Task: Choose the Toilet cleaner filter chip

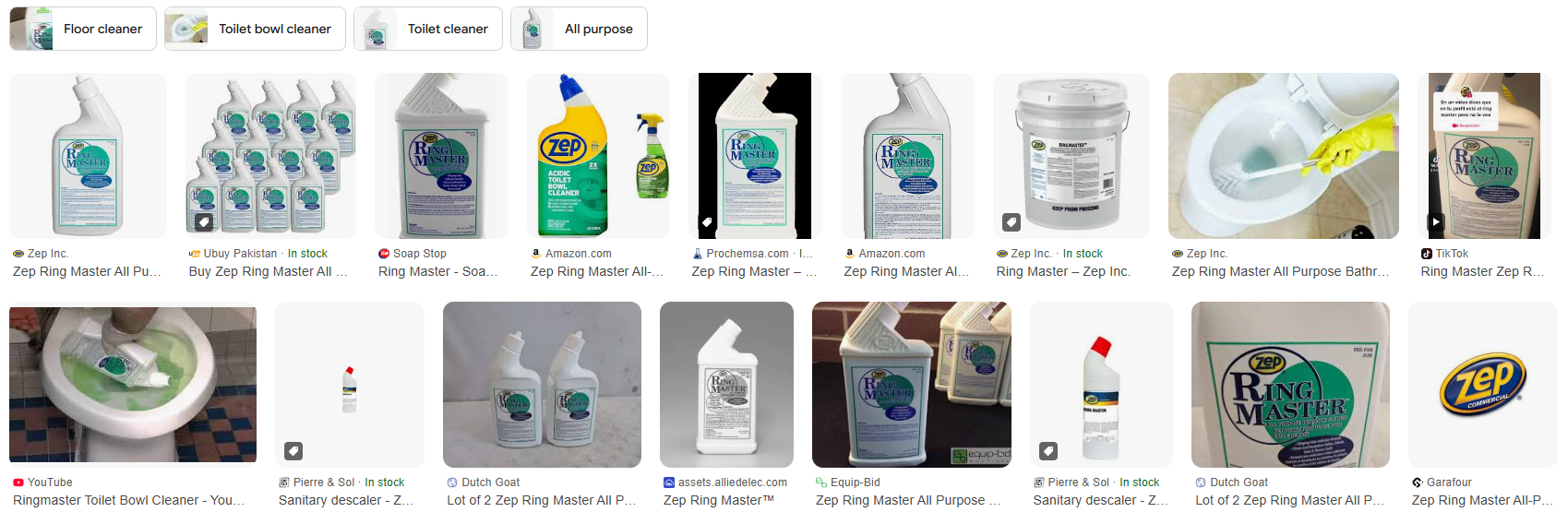Action: pyautogui.click(x=428, y=29)
